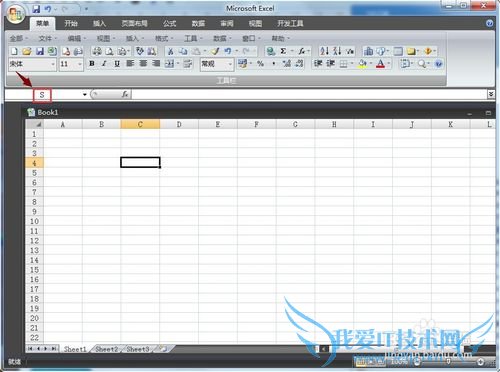The image size is (500, 372).
Task: Open the font size 11 dropdown
Action: coord(80,64)
